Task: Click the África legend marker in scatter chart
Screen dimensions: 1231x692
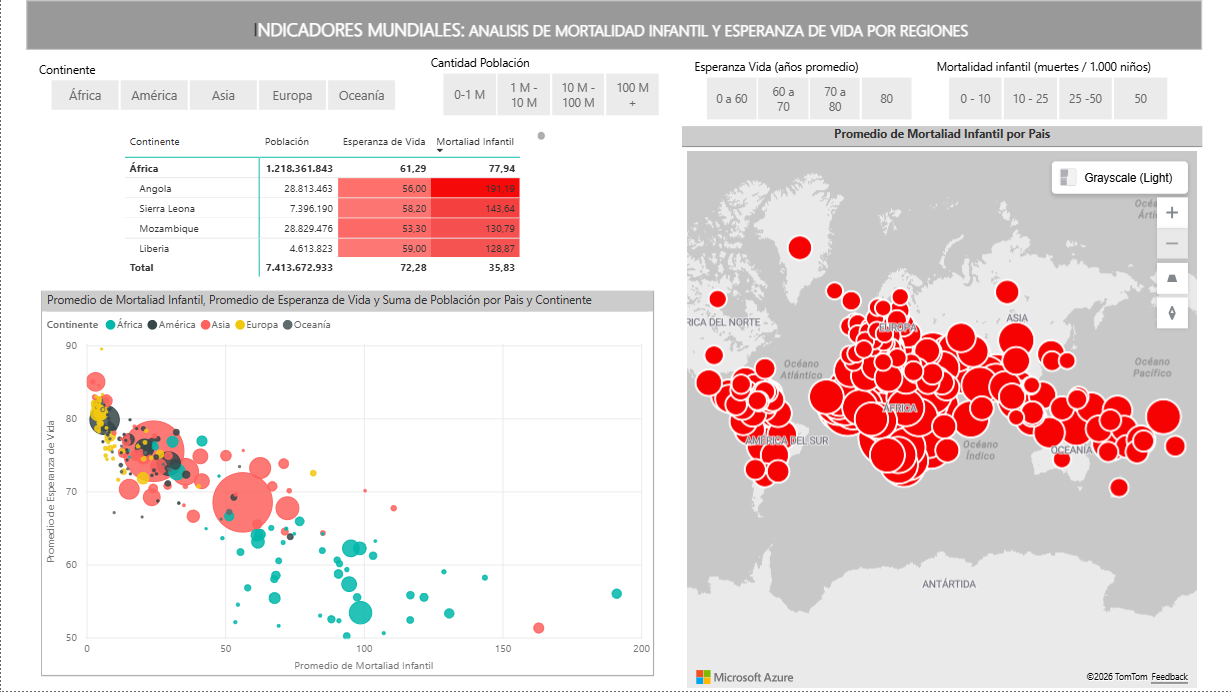Action: tap(110, 325)
